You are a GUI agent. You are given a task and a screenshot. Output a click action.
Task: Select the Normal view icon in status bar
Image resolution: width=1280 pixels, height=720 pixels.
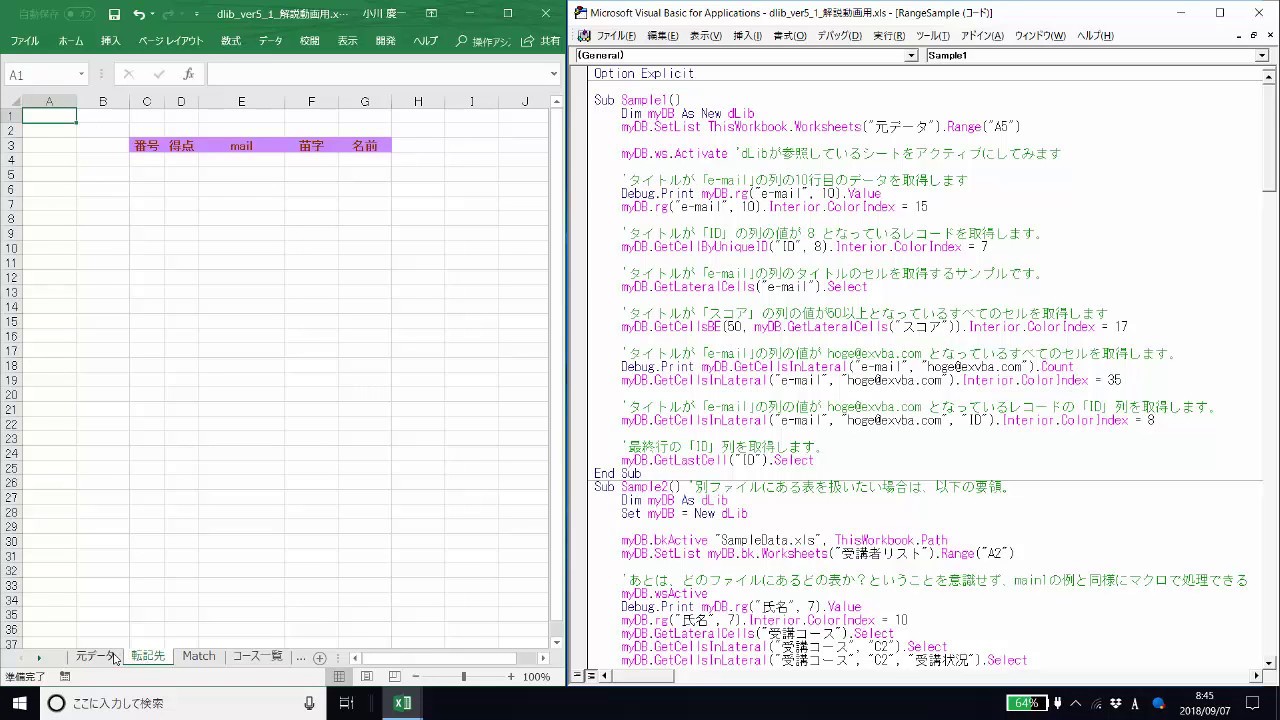tap(340, 676)
